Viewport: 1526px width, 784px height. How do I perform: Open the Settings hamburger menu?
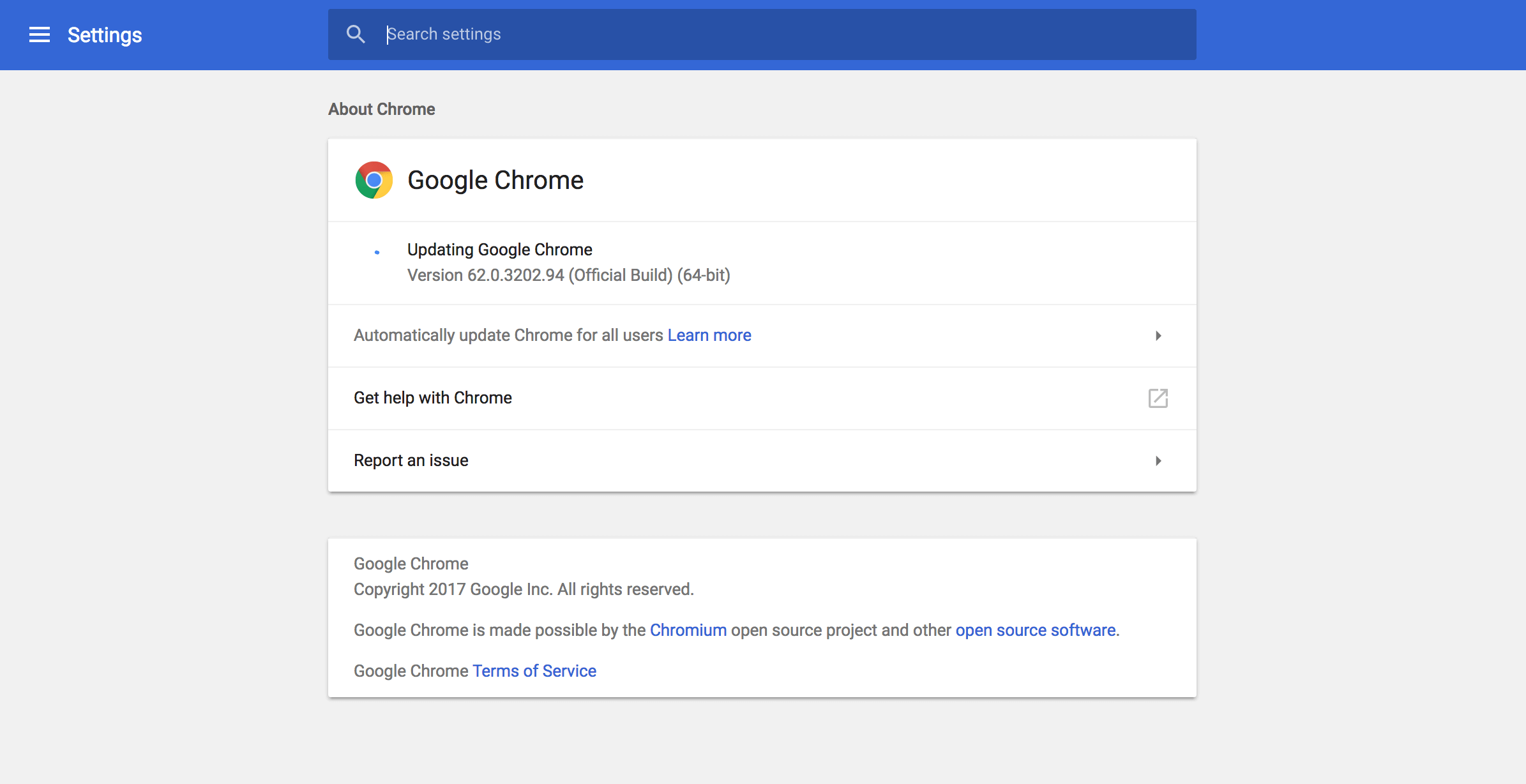pyautogui.click(x=40, y=35)
